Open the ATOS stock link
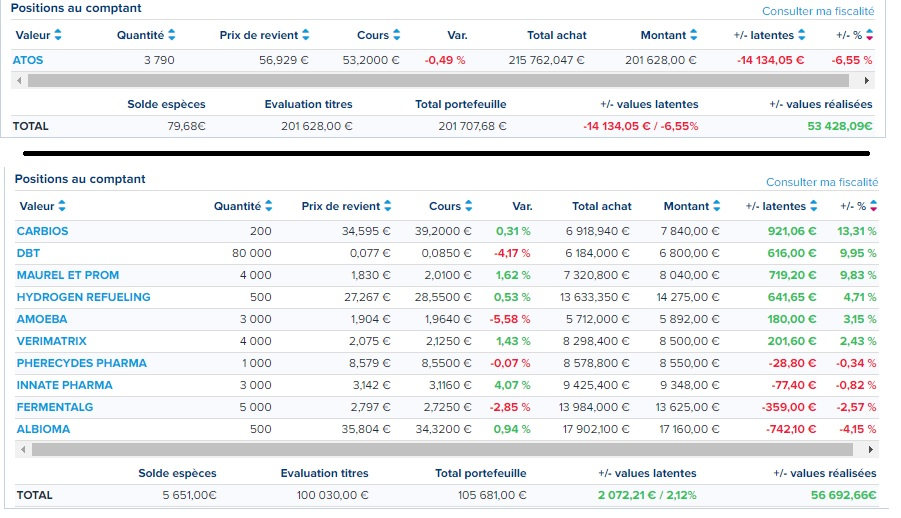The height and width of the screenshot is (518, 901). [28, 60]
